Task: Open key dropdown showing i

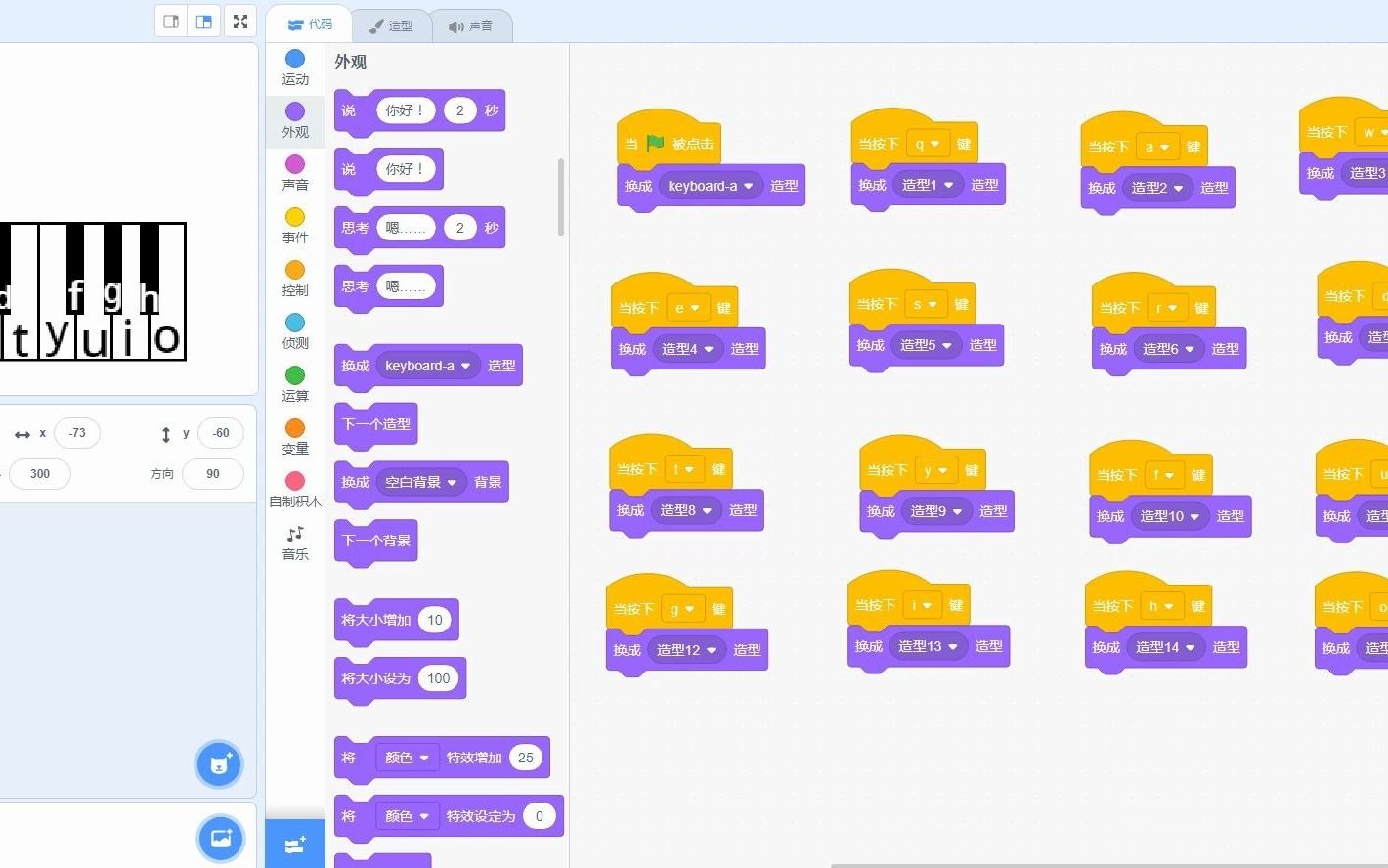Action: pyautogui.click(x=922, y=605)
